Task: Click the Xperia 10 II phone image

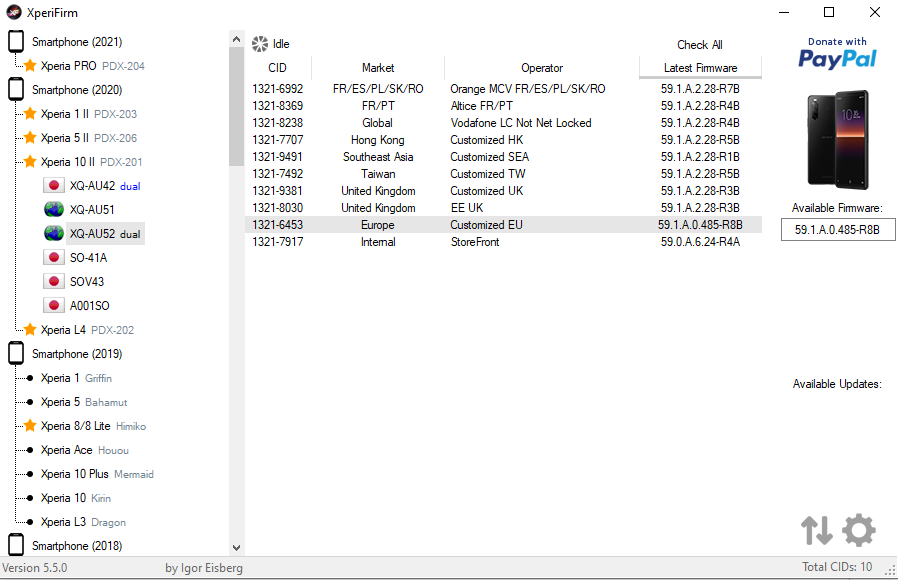Action: coord(838,139)
